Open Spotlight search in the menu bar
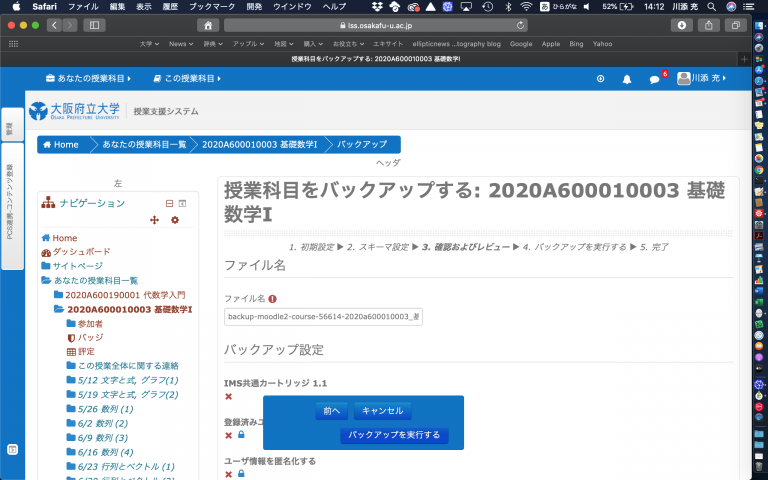Viewport: 768px width, 480px height. (x=711, y=7)
